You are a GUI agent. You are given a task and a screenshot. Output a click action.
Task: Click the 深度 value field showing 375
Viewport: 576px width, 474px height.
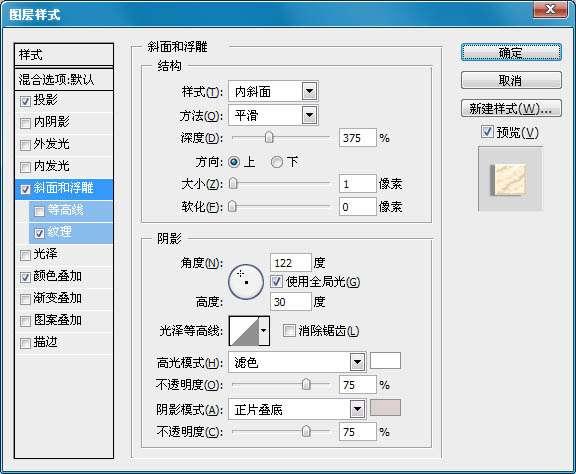(358, 138)
